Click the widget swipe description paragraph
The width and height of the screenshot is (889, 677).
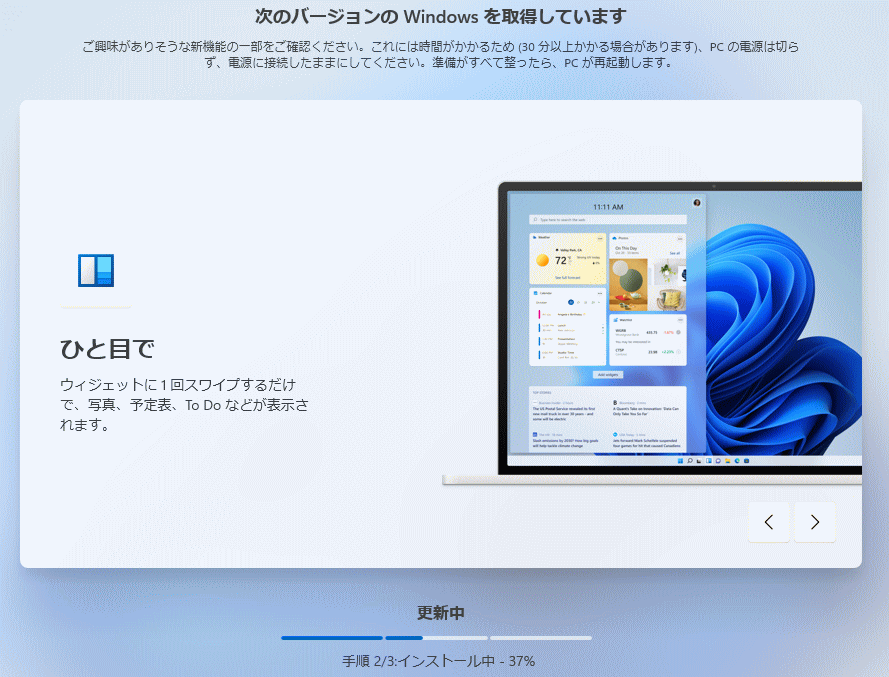(x=184, y=405)
